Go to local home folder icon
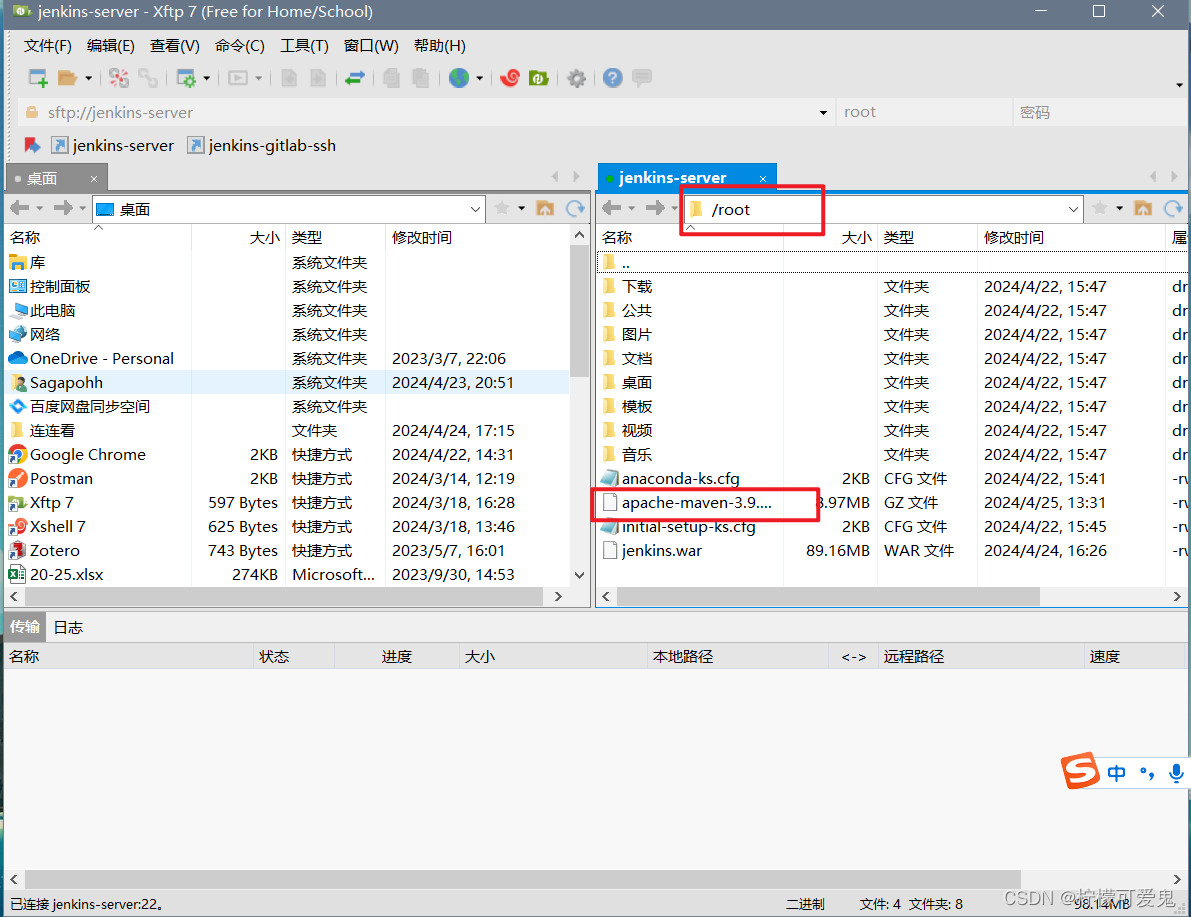 tap(545, 208)
